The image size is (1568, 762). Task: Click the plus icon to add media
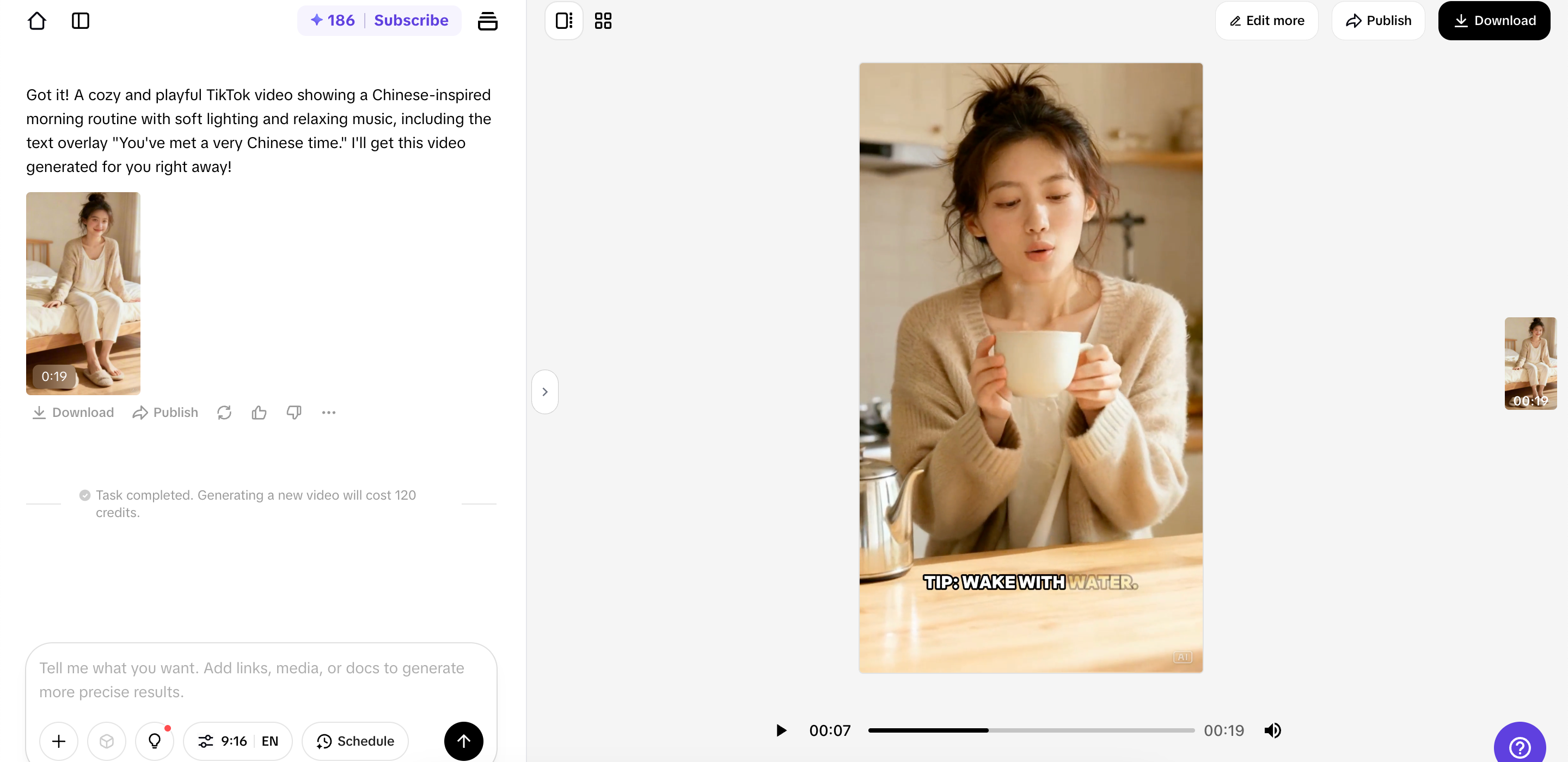pos(58,741)
